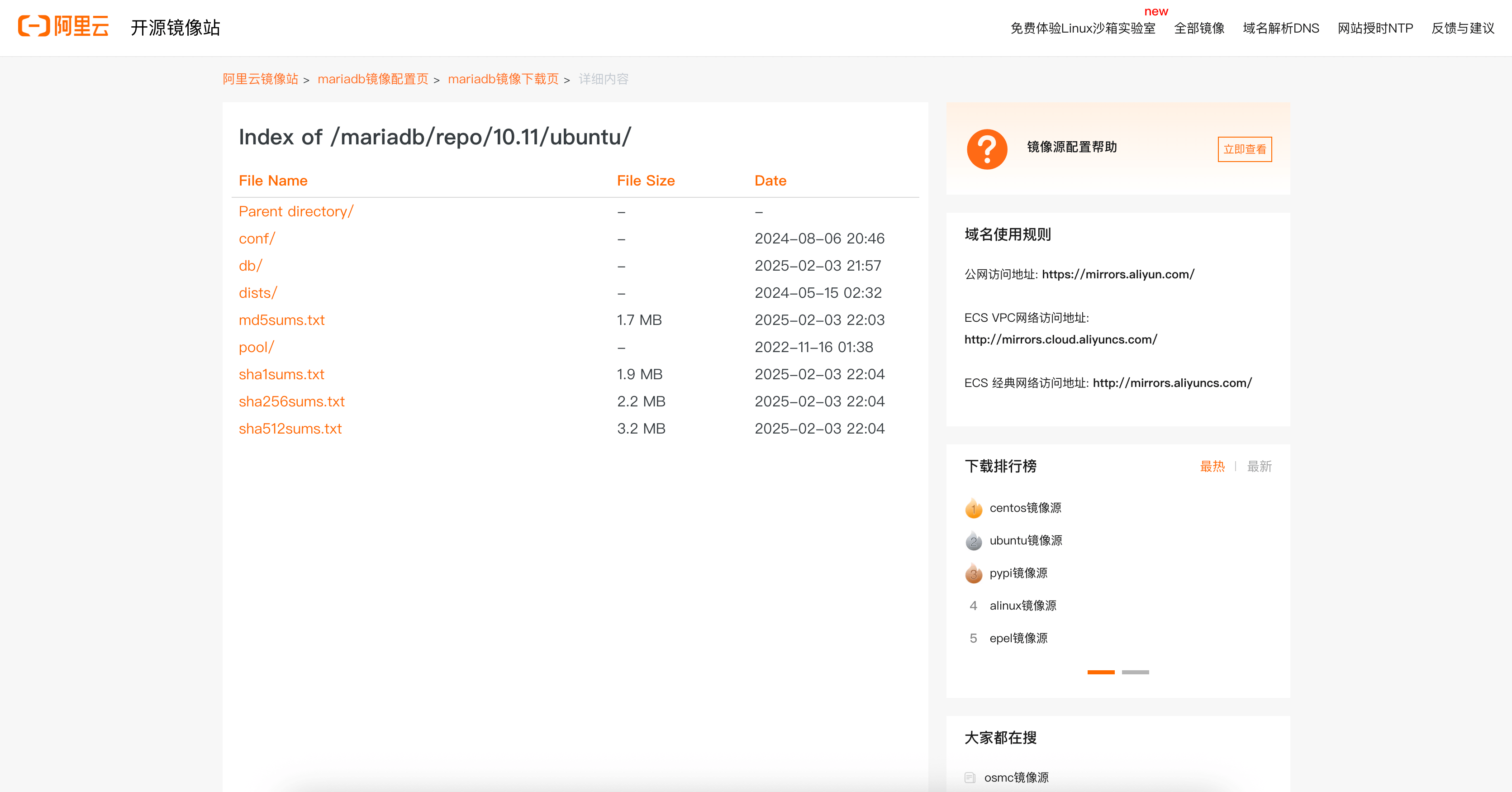The height and width of the screenshot is (792, 1512).
Task: Click the 开源镜像站 site title
Action: (175, 28)
